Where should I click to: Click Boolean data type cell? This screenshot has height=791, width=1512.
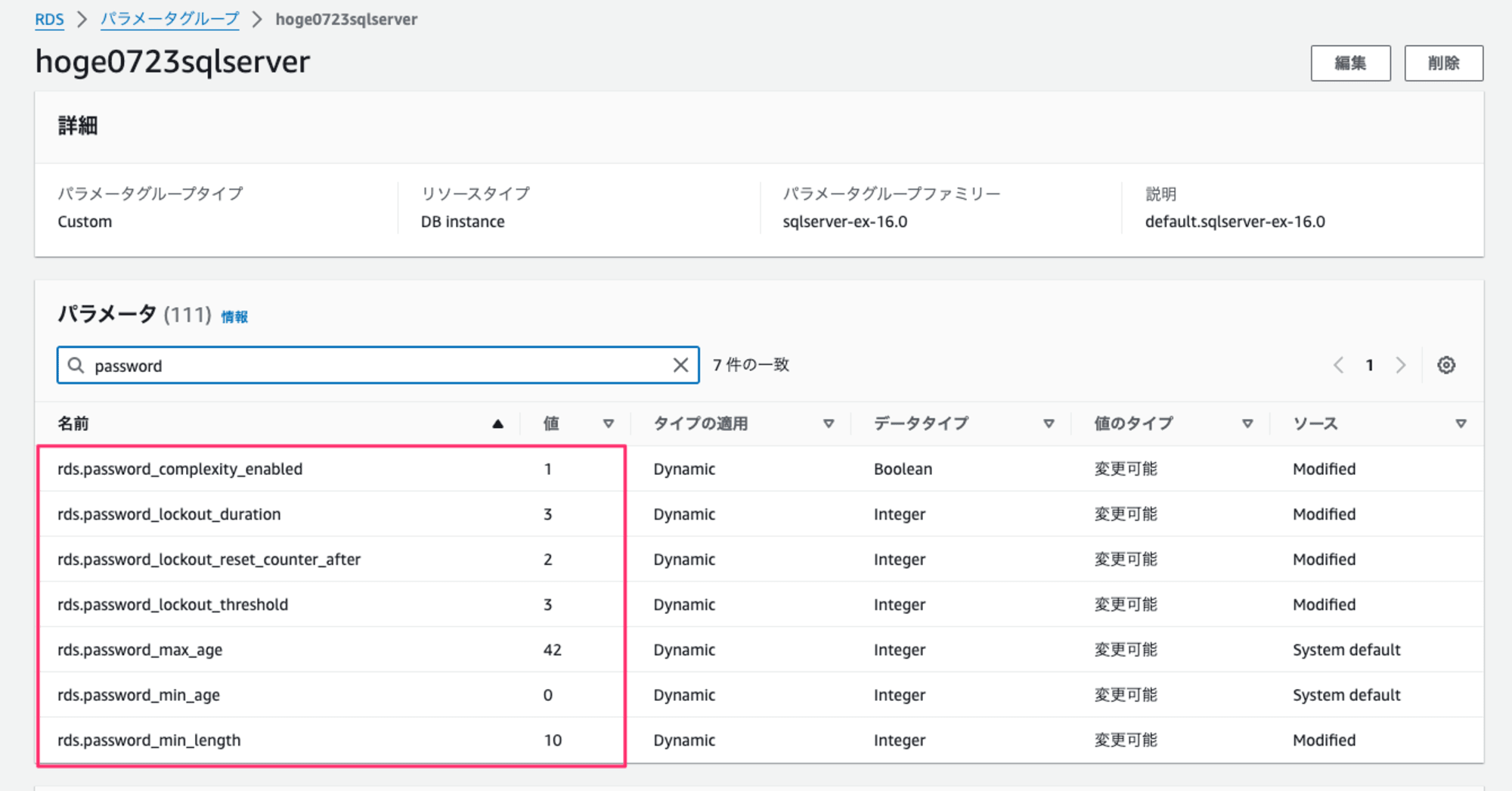pos(903,469)
